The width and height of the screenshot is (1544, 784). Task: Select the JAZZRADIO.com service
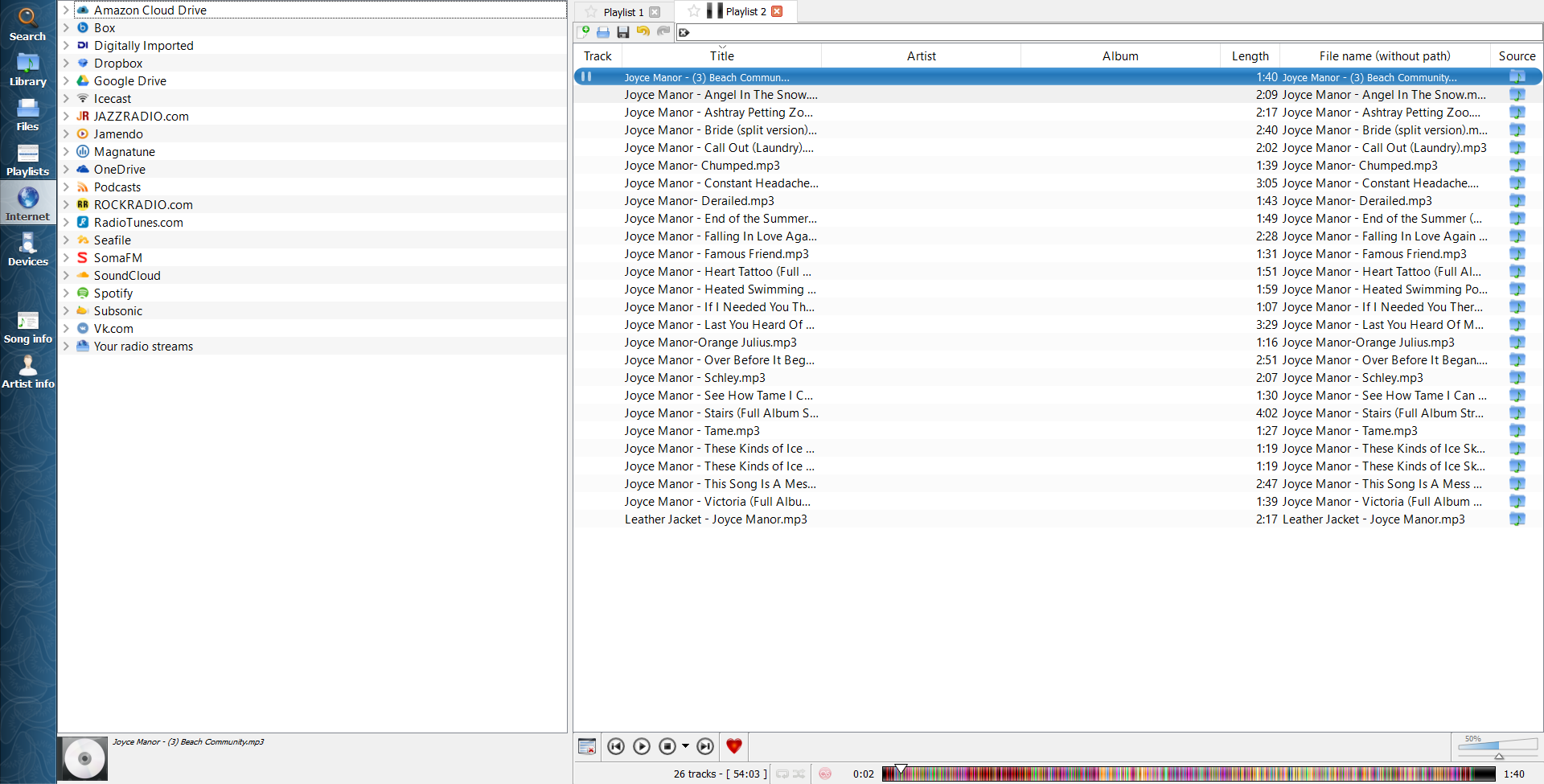(x=141, y=117)
